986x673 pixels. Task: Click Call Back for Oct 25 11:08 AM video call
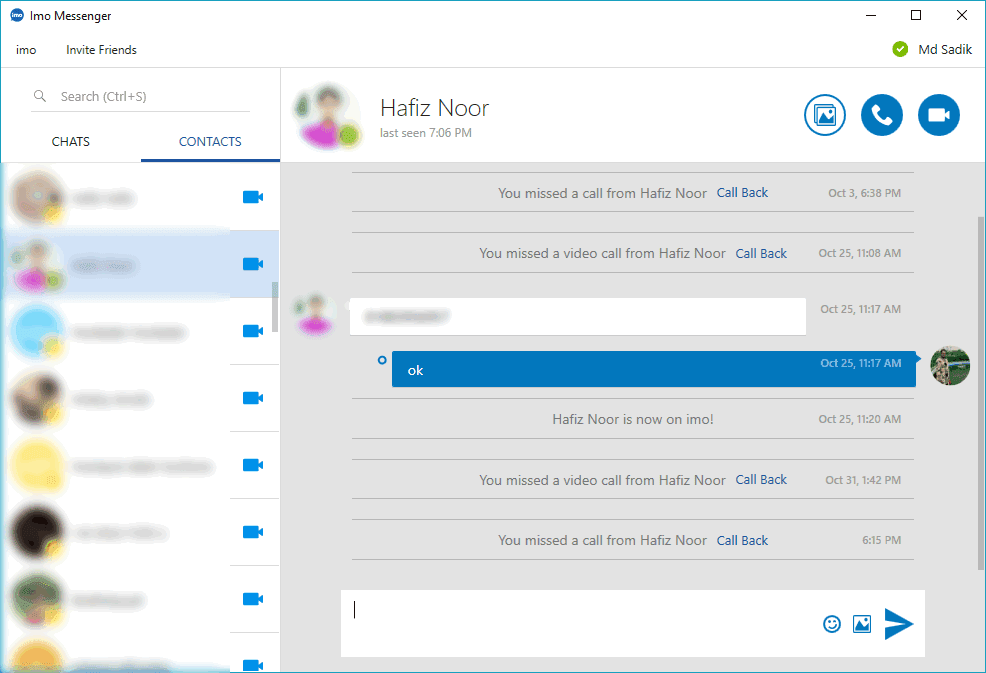click(x=761, y=253)
